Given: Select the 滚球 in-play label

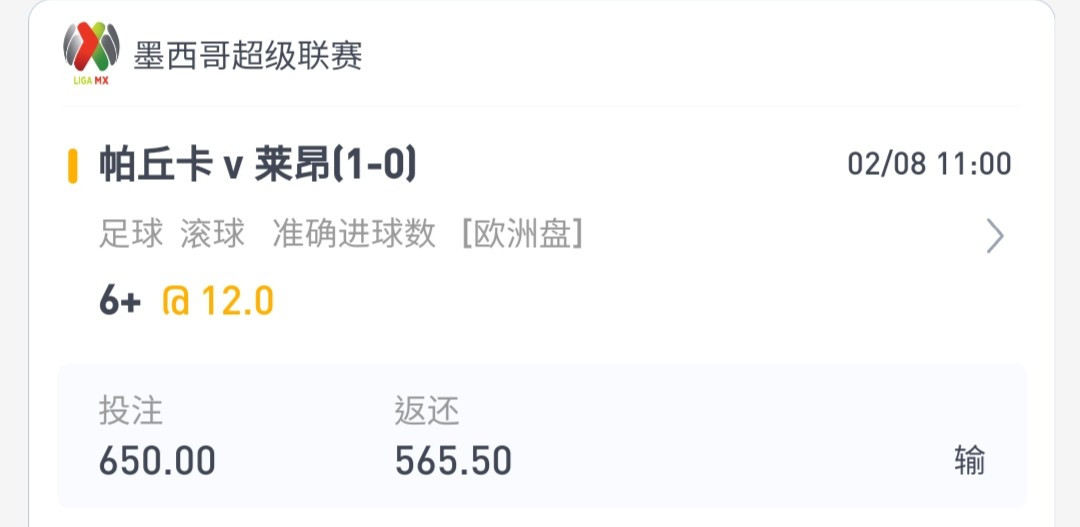Looking at the screenshot, I should (213, 234).
